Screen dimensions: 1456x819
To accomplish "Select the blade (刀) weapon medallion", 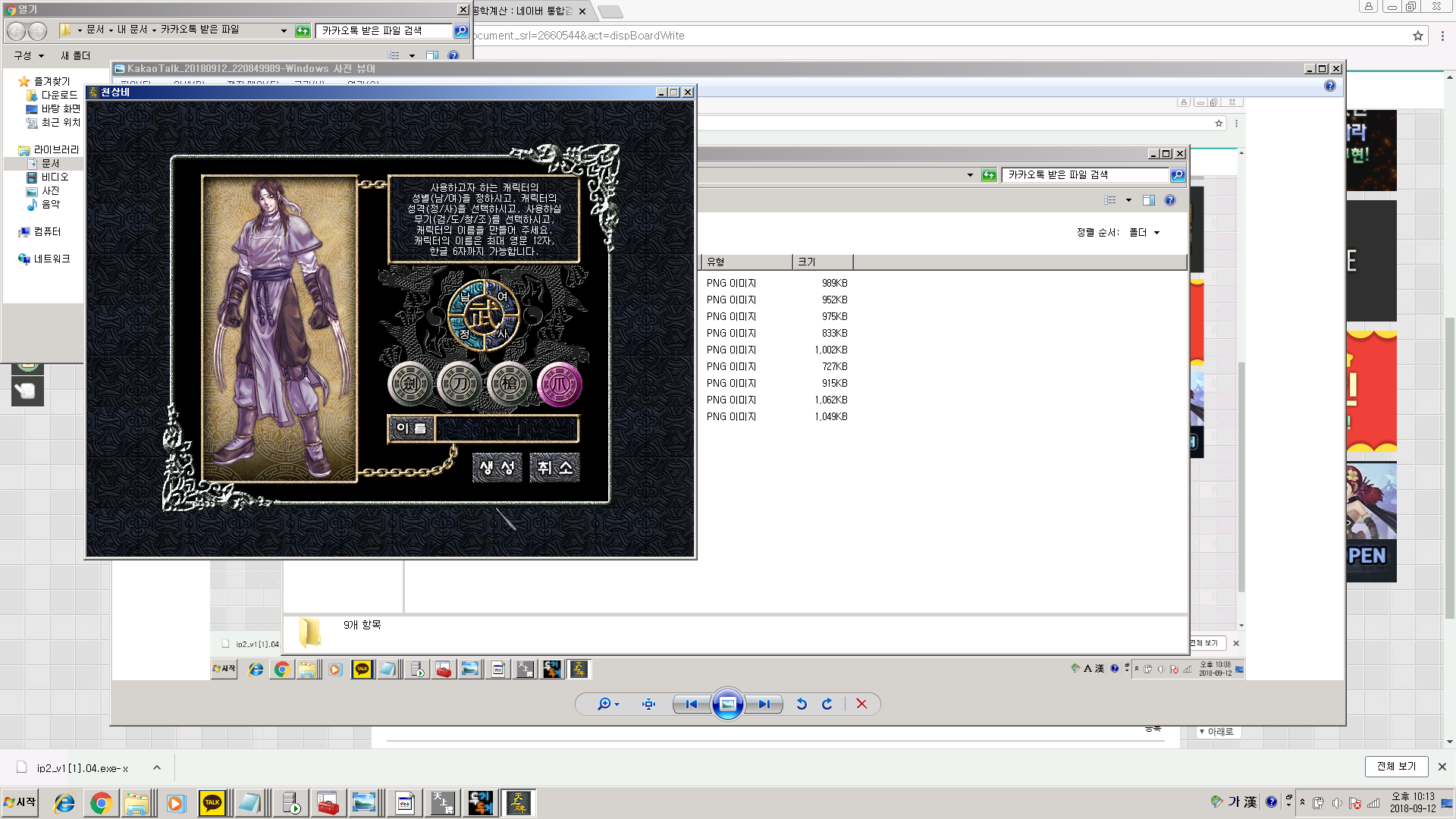I will (460, 384).
